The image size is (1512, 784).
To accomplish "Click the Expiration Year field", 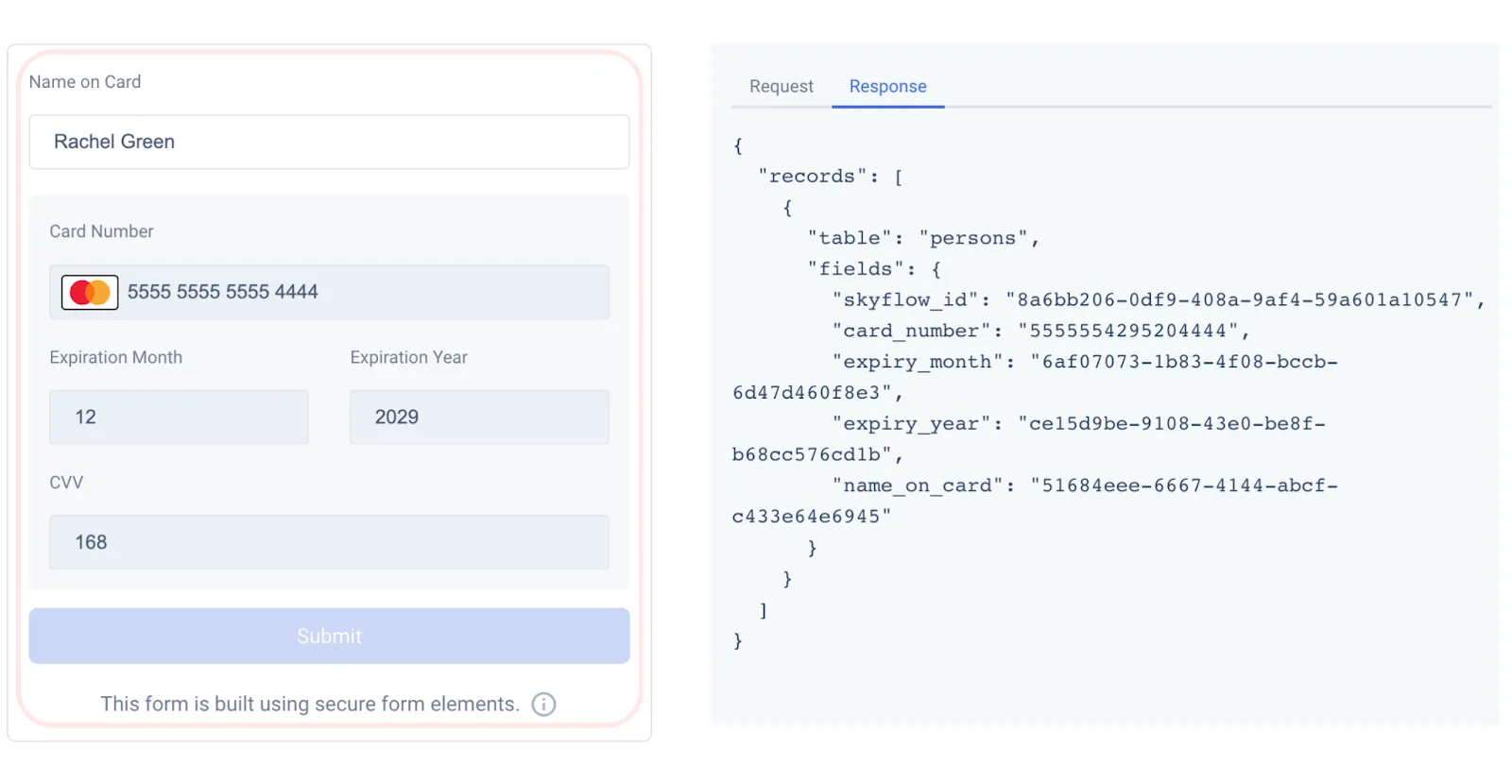I will coord(479,418).
